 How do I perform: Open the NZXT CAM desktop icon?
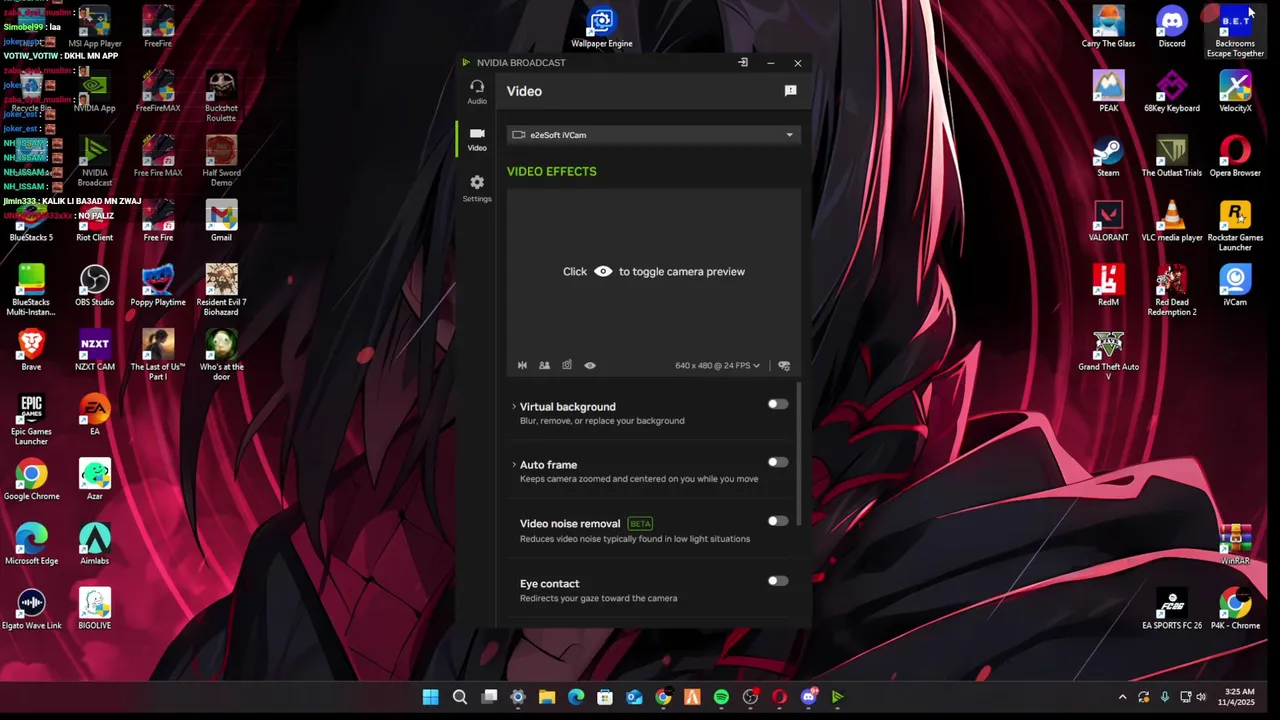(94, 351)
